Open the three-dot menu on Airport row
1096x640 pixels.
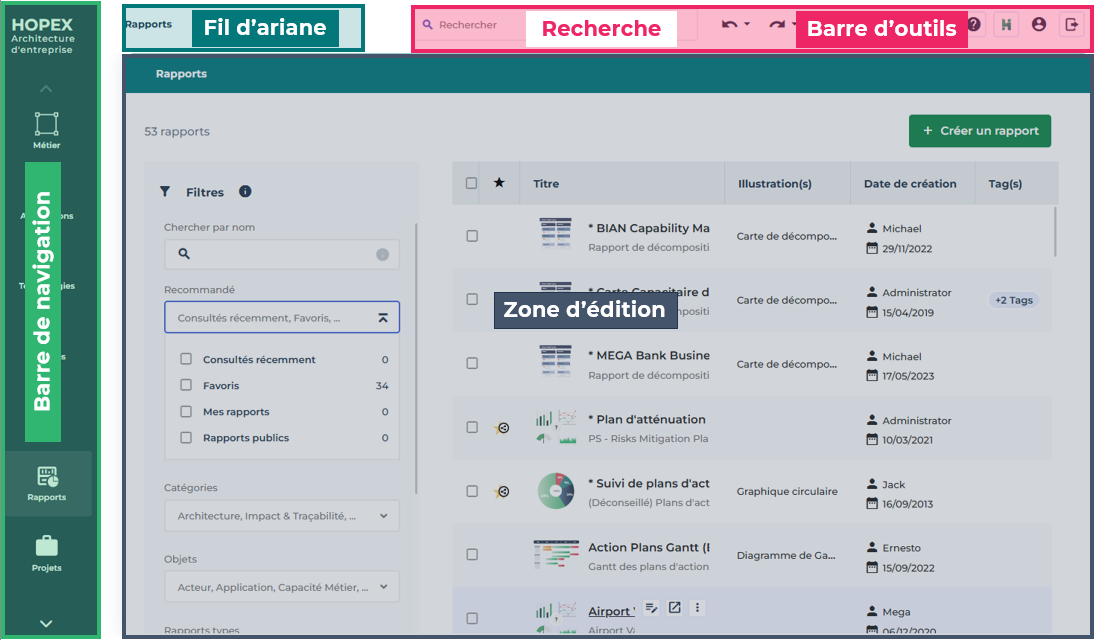698,607
